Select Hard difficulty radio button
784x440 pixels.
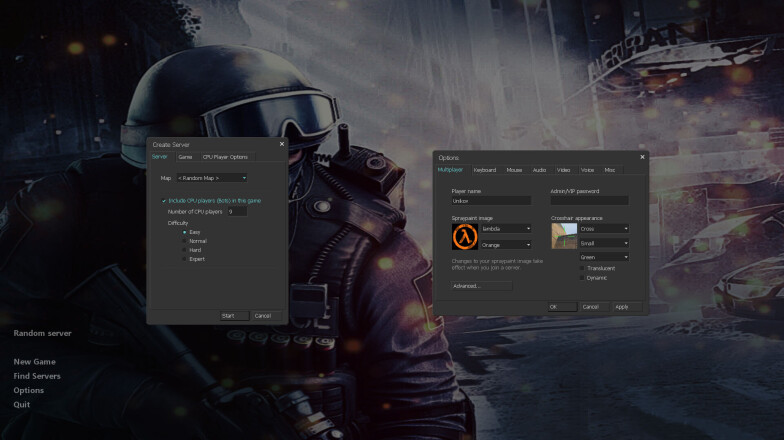tap(184, 250)
